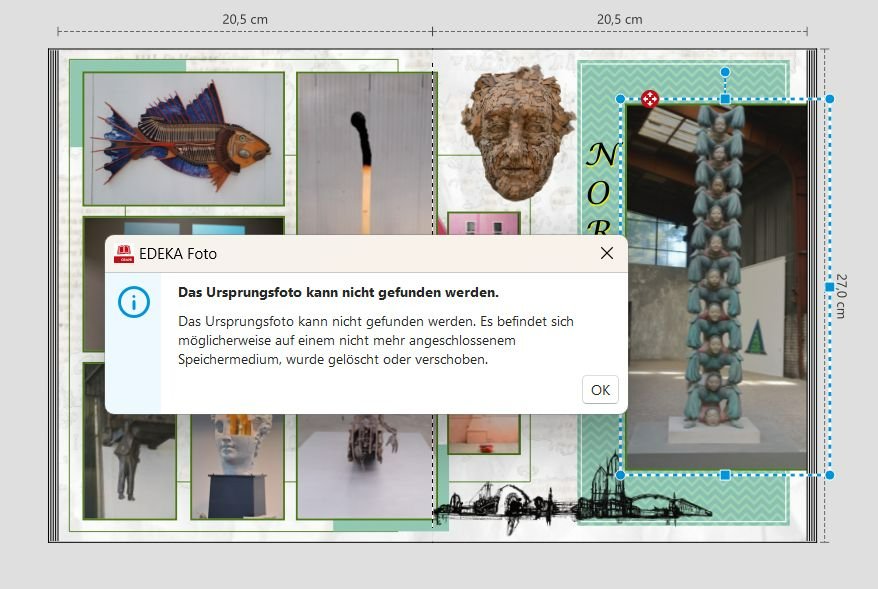Click the bottom-center square resize handle
This screenshot has width=878, height=589.
725,475
